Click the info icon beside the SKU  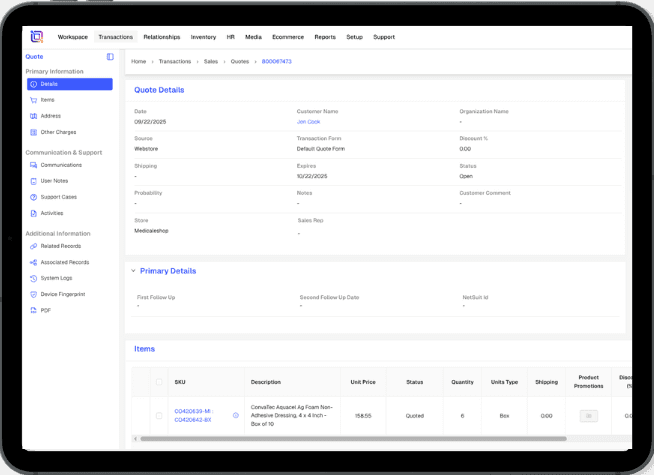pos(236,415)
